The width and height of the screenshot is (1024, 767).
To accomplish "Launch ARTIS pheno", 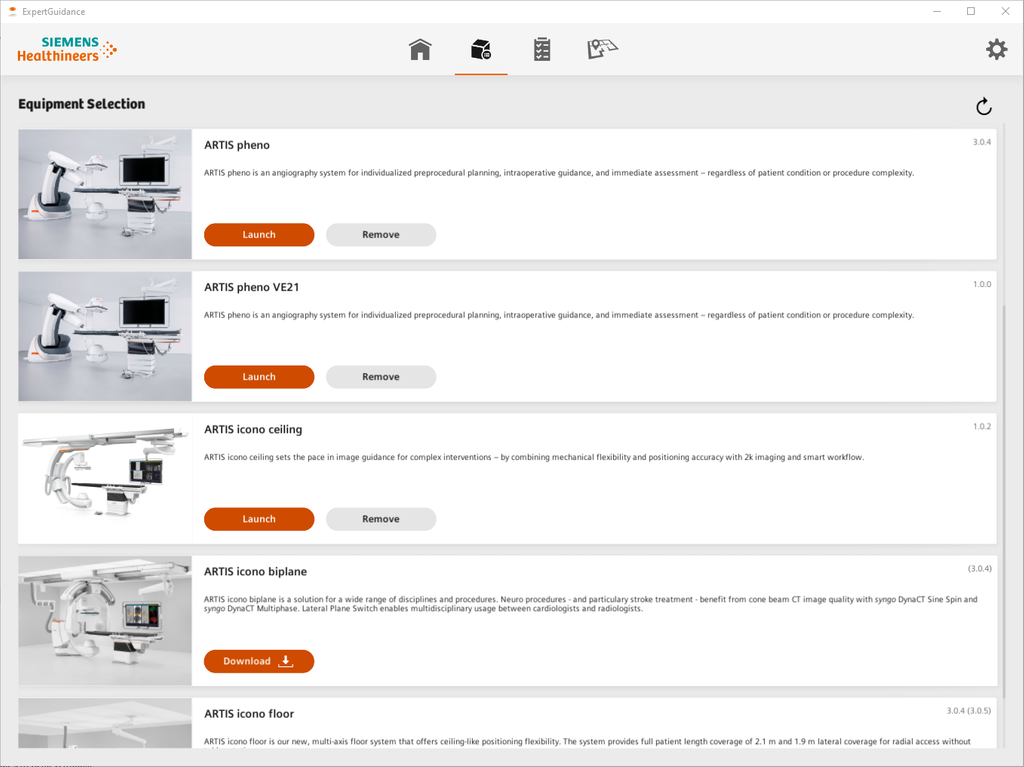I will click(x=259, y=235).
